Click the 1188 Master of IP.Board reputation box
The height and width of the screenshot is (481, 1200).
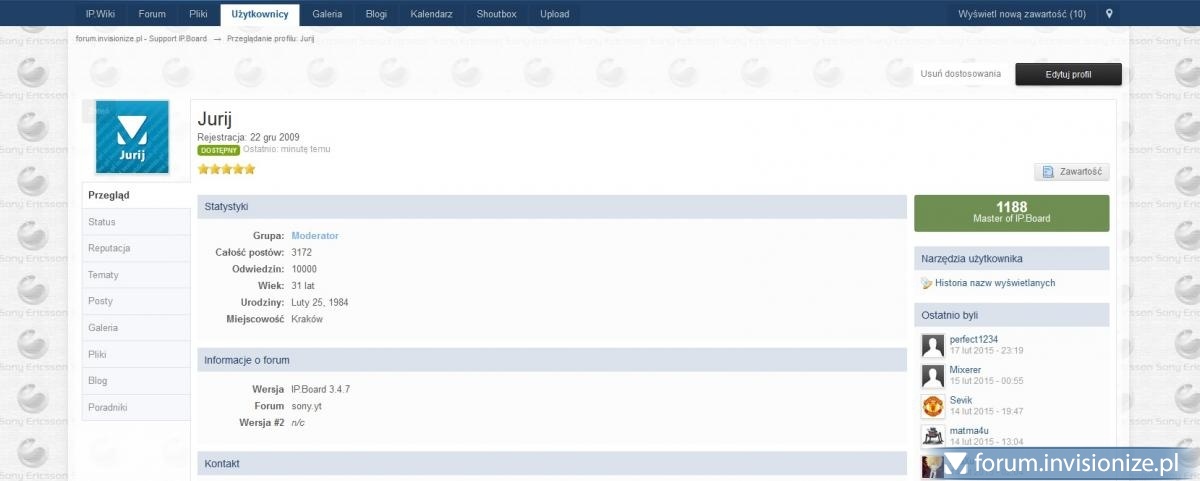(1011, 213)
